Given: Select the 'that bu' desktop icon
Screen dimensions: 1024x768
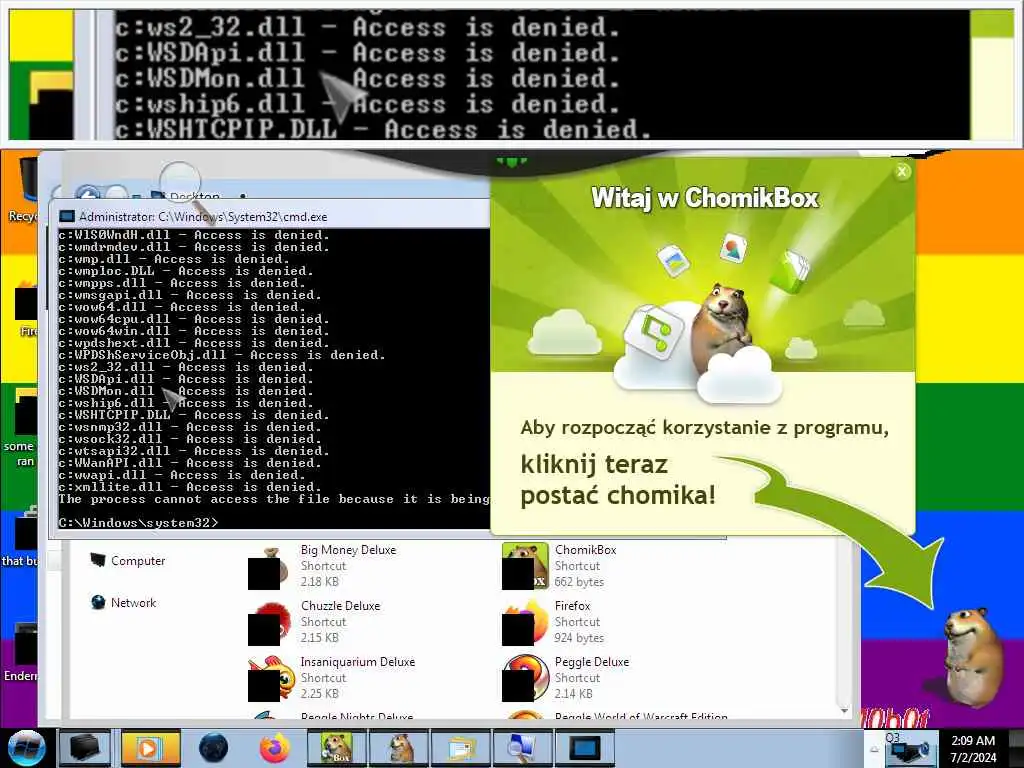Looking at the screenshot, I should coord(22,536).
